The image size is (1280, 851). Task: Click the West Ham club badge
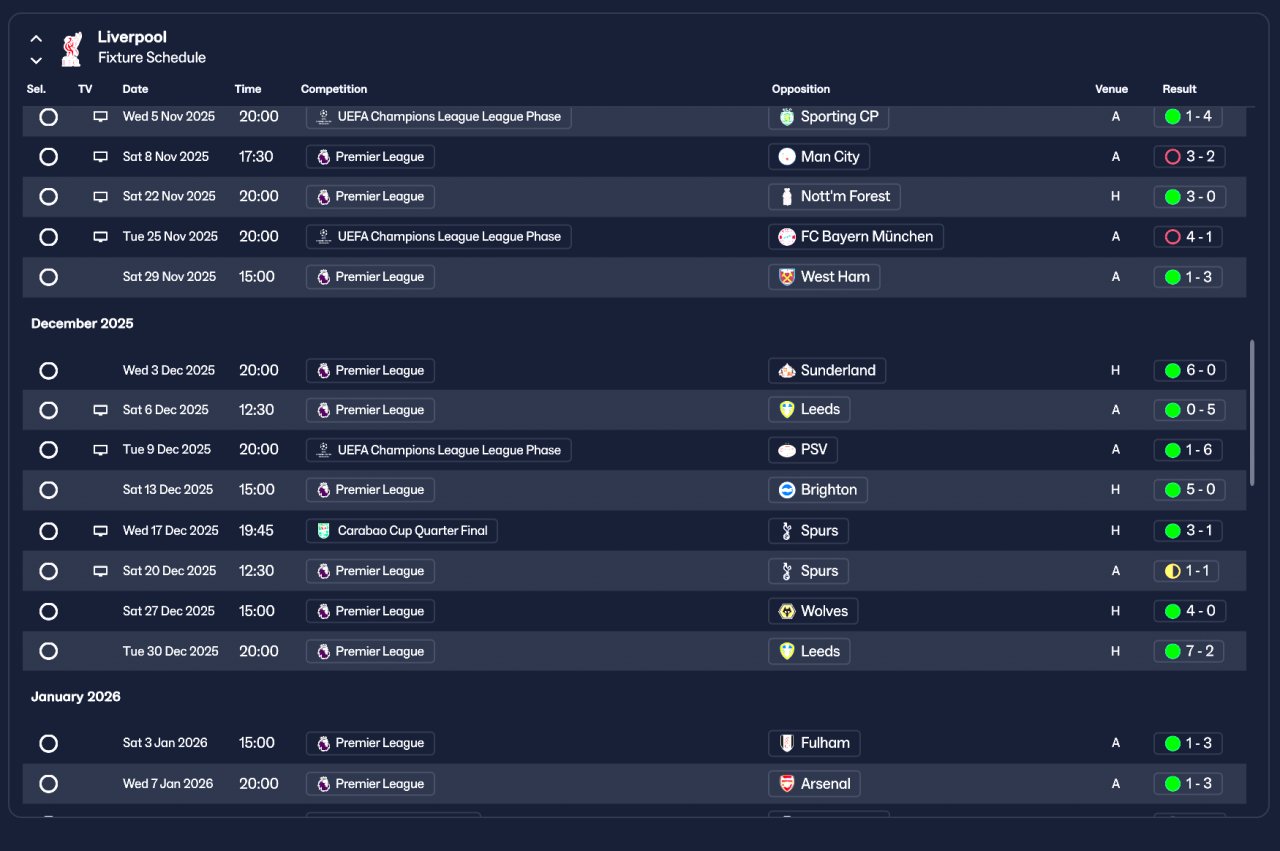coord(787,277)
